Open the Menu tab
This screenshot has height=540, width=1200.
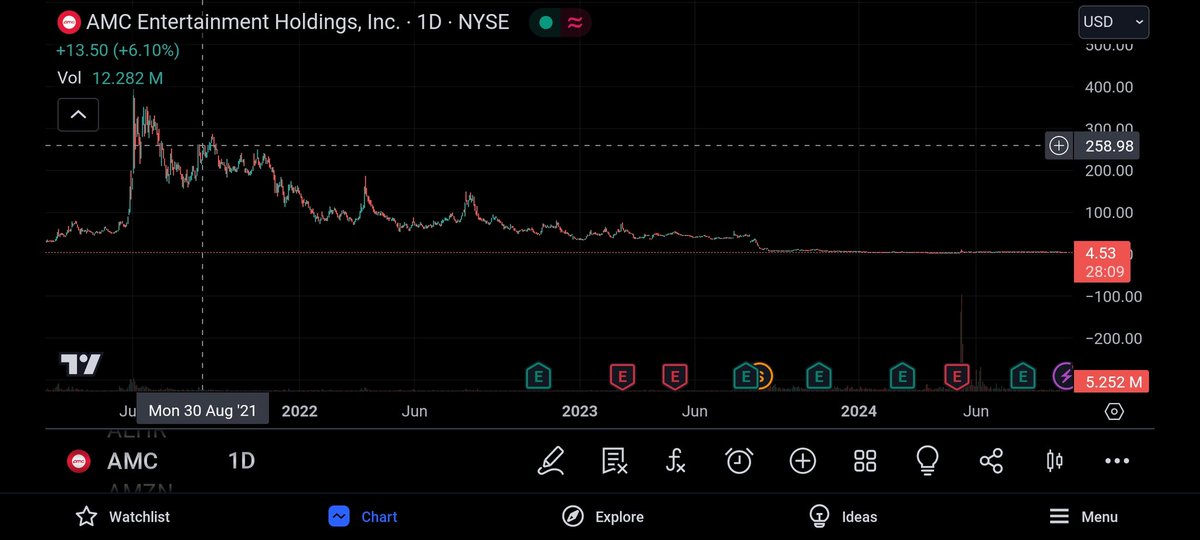[1083, 516]
